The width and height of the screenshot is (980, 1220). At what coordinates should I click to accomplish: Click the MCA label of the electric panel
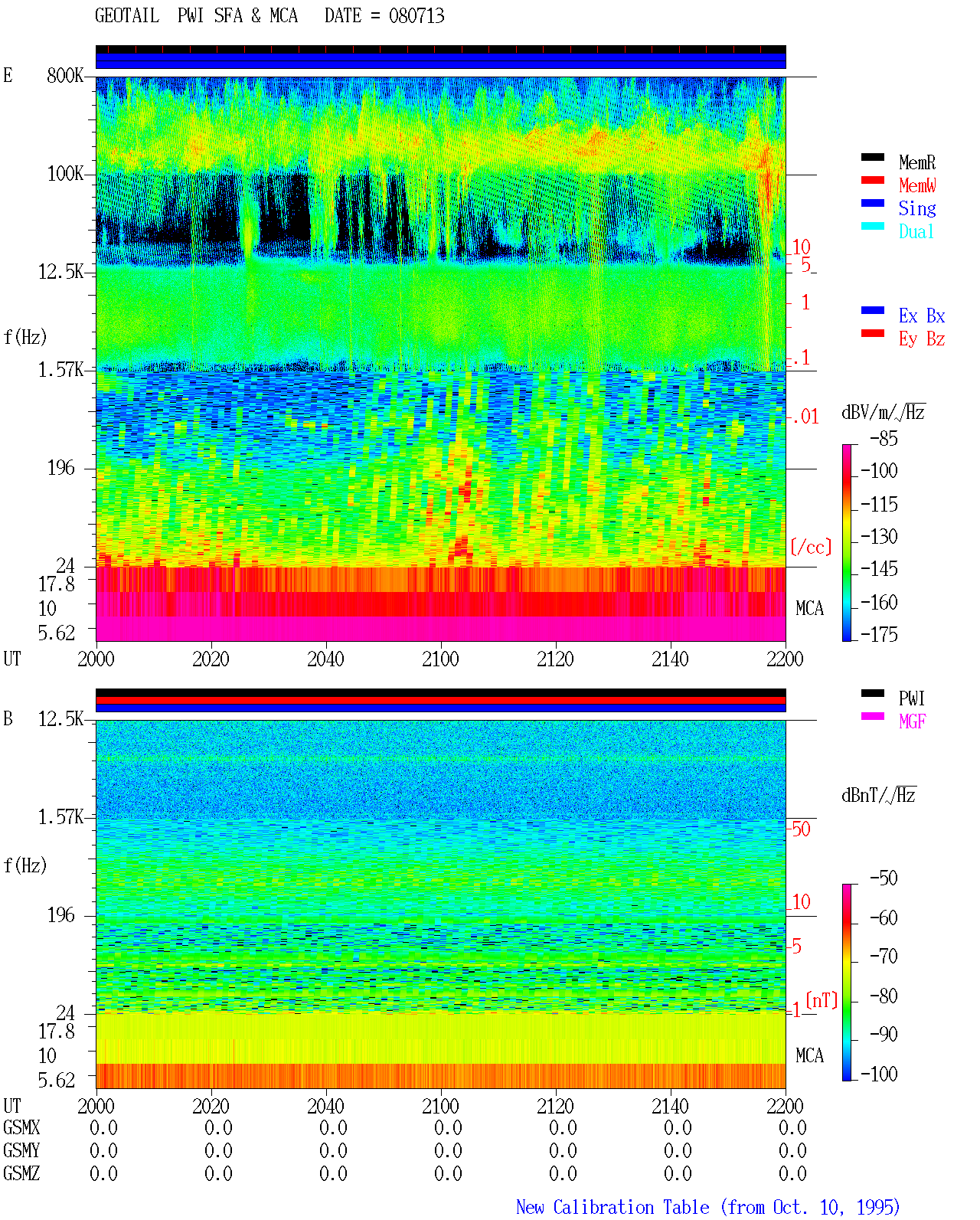809,609
